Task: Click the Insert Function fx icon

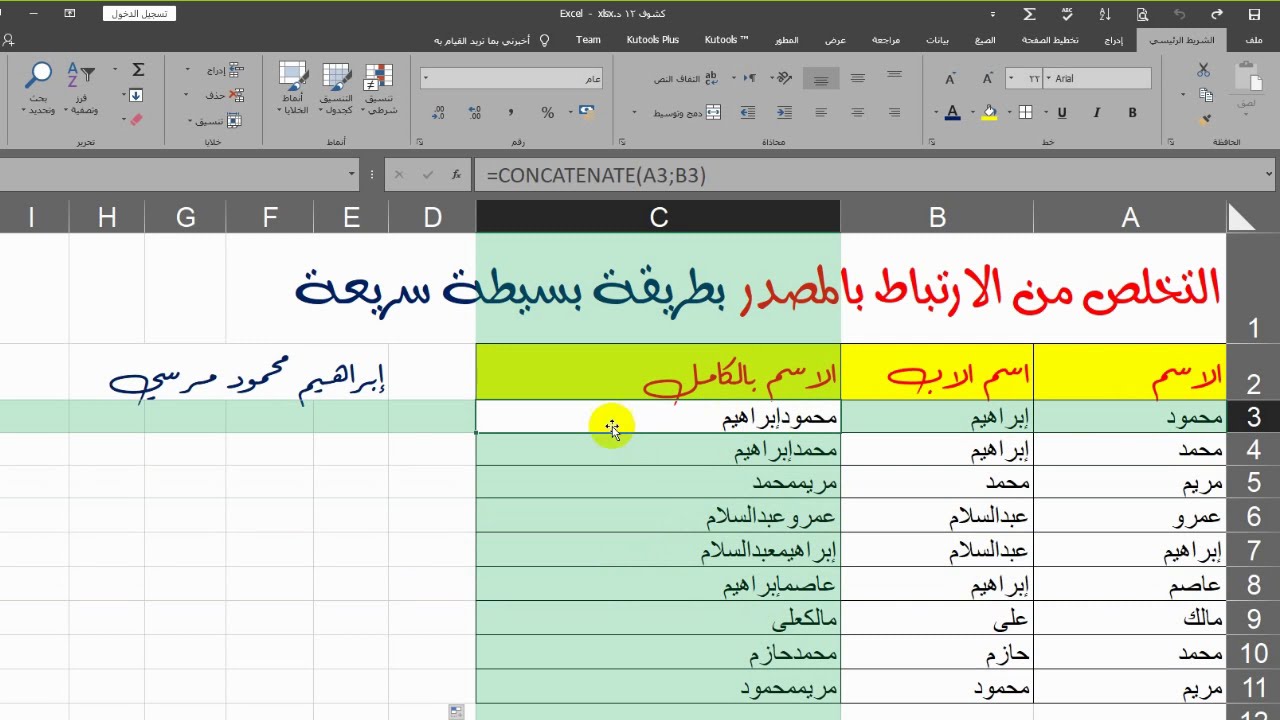Action: pos(456,175)
